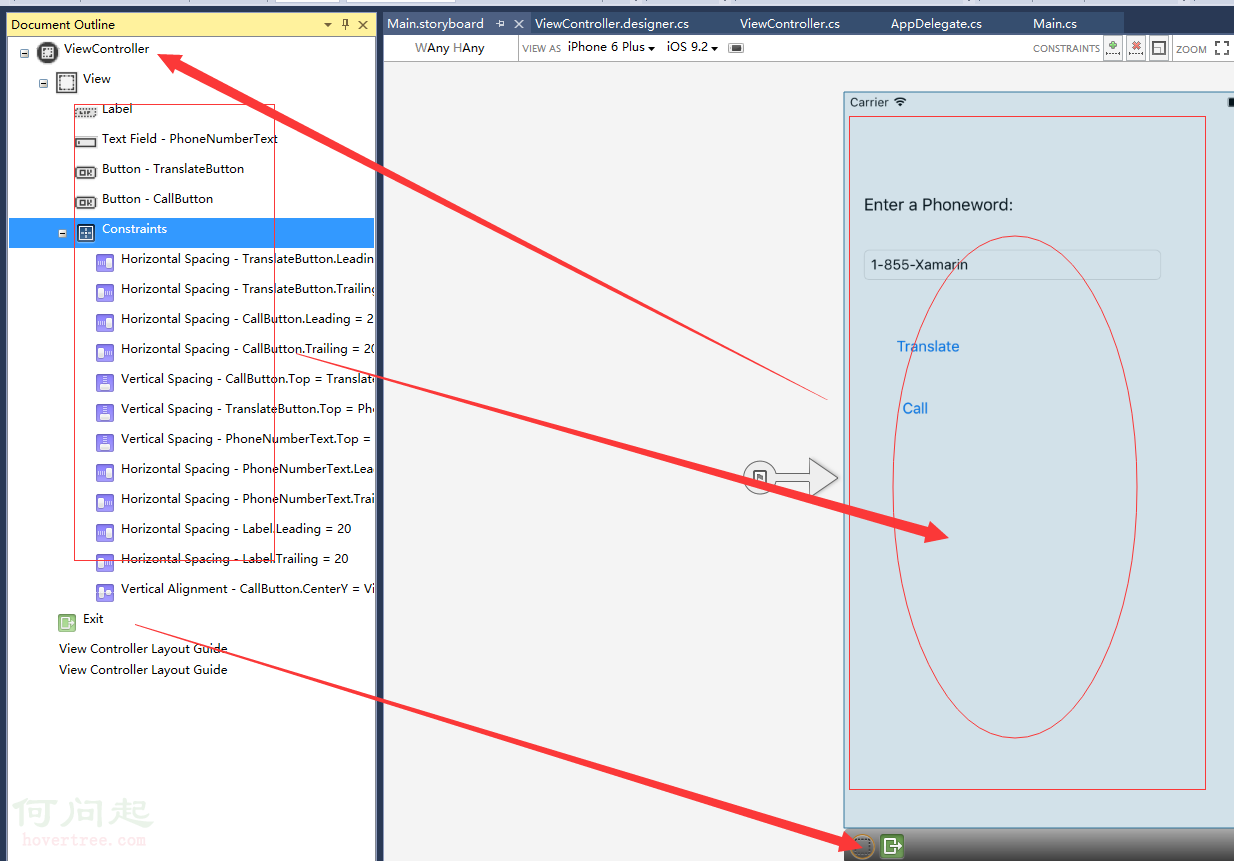Open the View As iPhone 6 Plus dropdown

pyautogui.click(x=611, y=47)
